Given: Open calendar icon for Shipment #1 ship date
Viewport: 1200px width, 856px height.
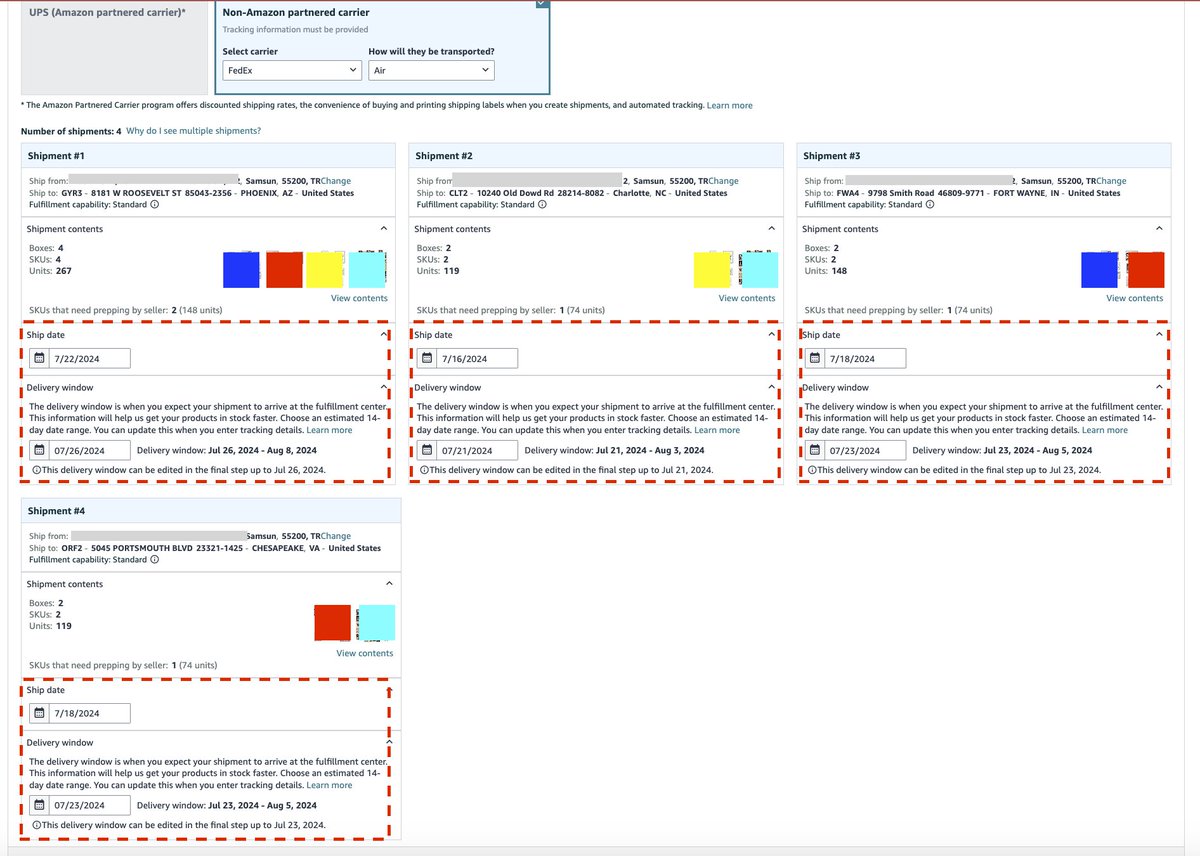Looking at the screenshot, I should click(x=38, y=358).
